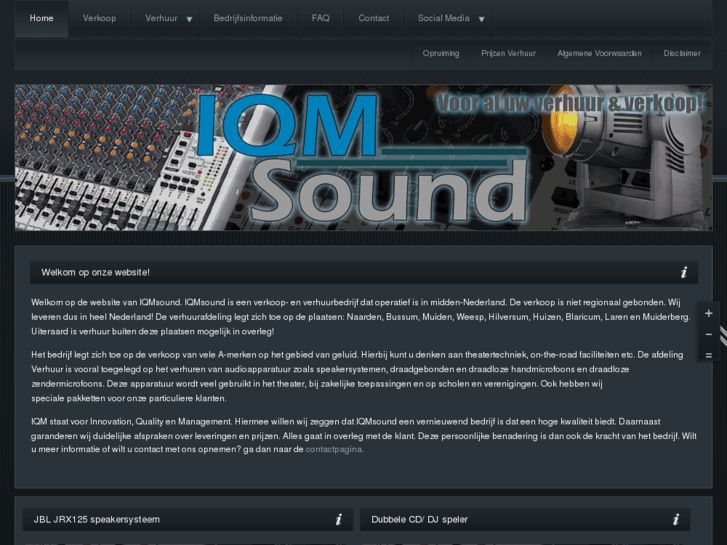727x545 pixels.
Task: Click the 'Welkom op onze website!' heading
Action: tap(96, 273)
